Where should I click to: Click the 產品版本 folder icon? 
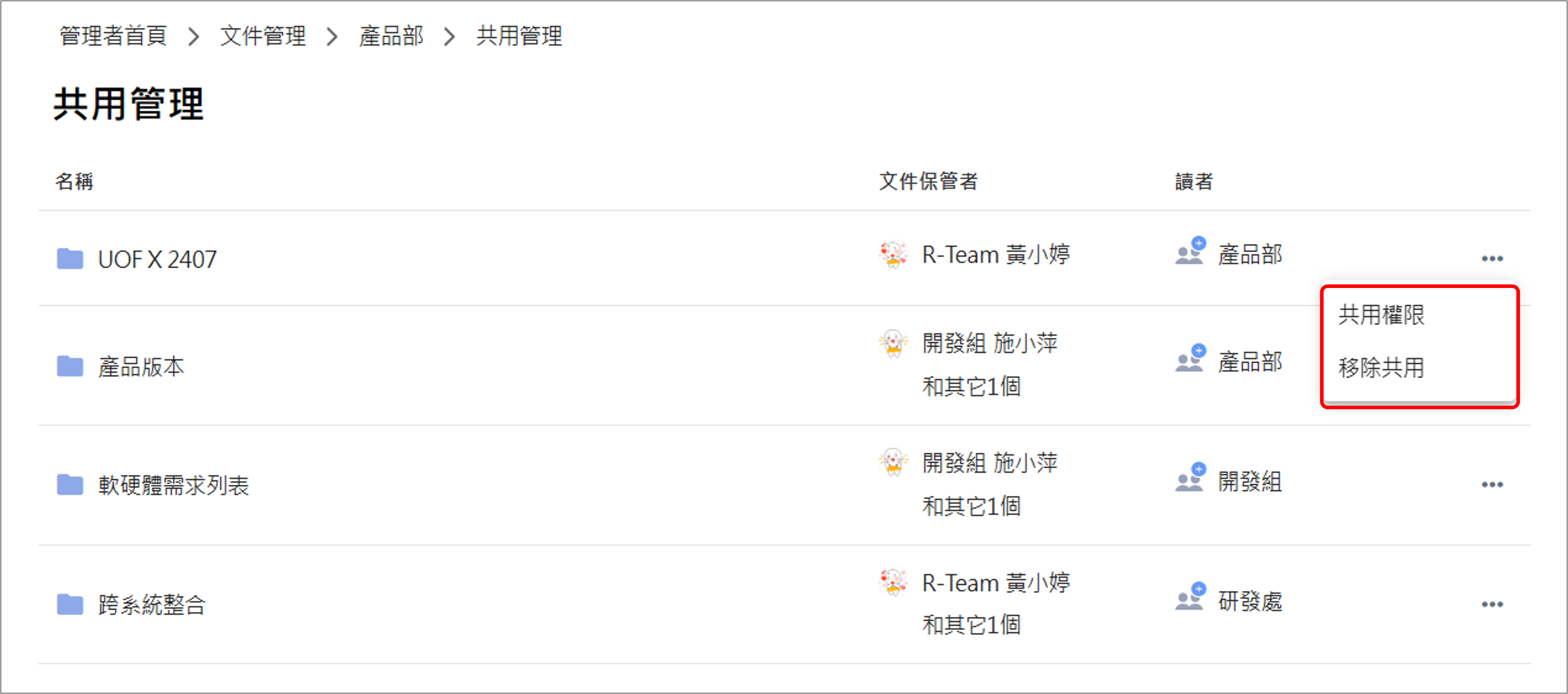coord(70,366)
